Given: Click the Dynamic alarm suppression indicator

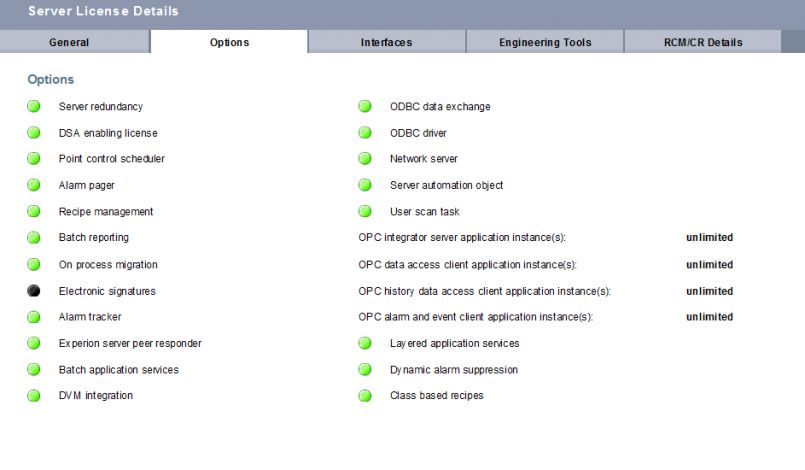Looking at the screenshot, I should 365,369.
